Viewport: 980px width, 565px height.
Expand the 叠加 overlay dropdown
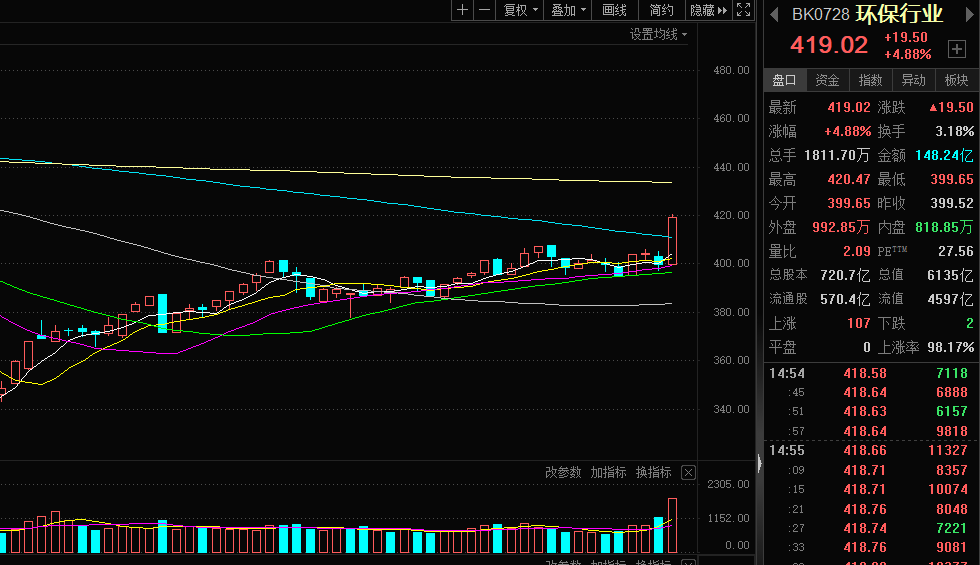point(569,10)
